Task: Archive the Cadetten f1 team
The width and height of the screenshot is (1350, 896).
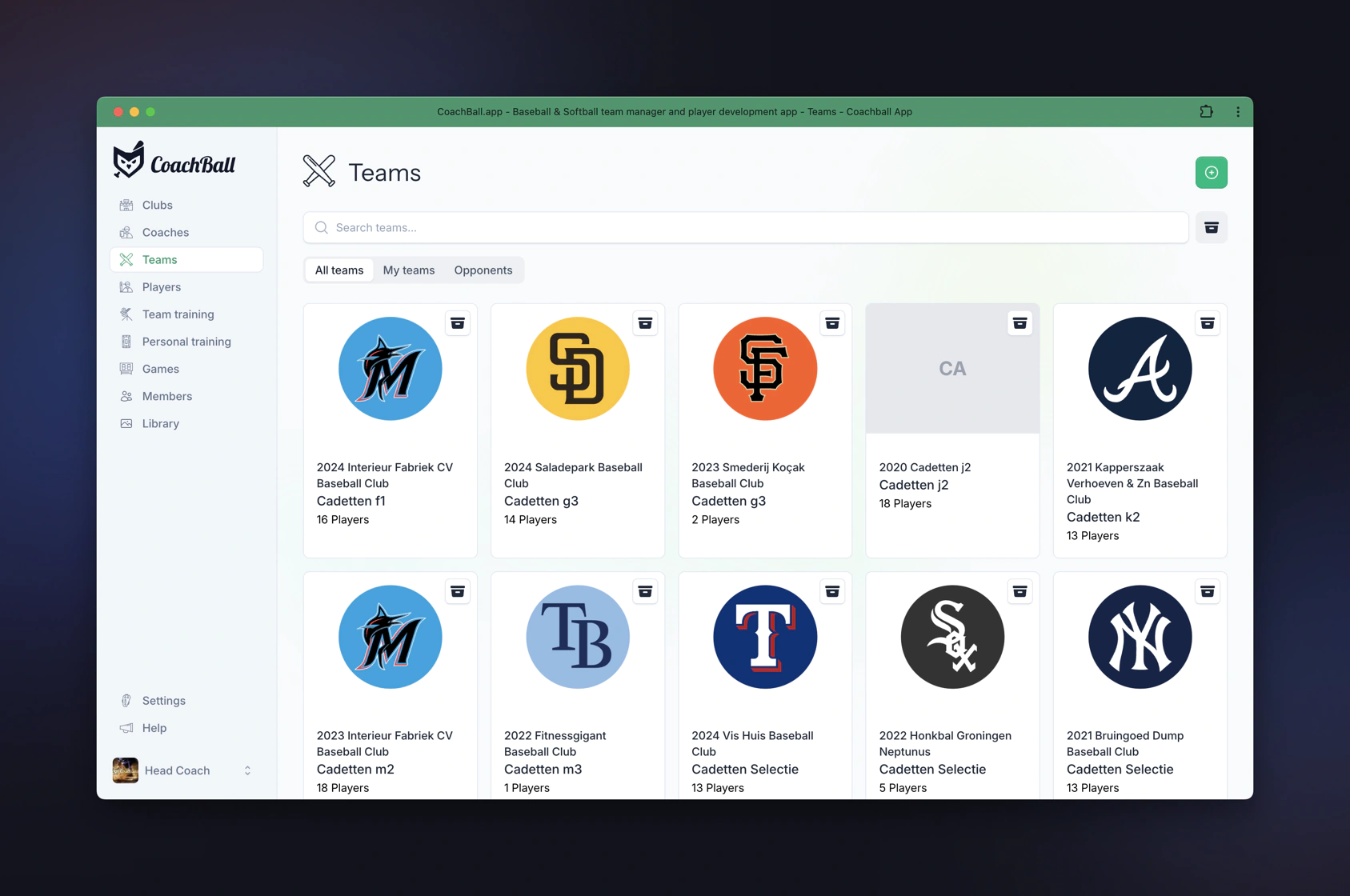Action: 458,322
